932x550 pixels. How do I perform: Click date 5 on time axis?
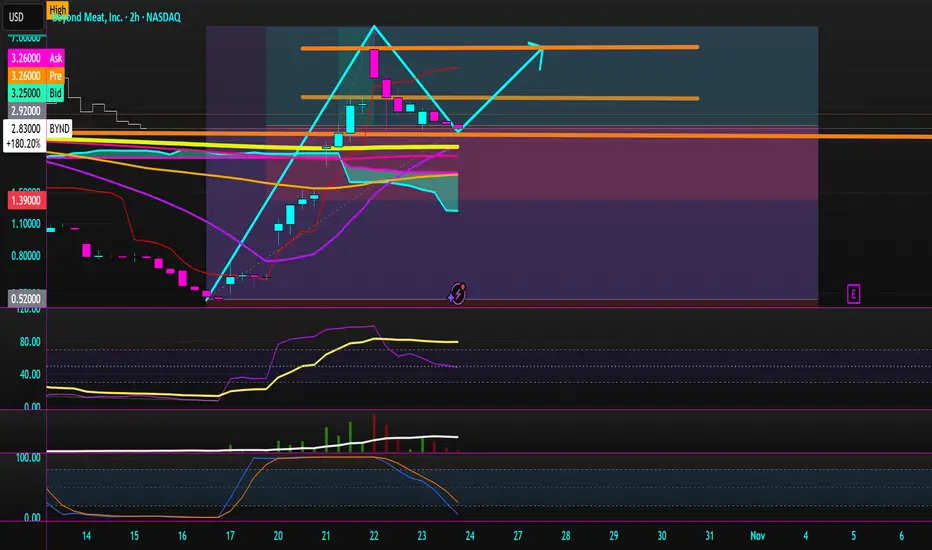(854, 536)
